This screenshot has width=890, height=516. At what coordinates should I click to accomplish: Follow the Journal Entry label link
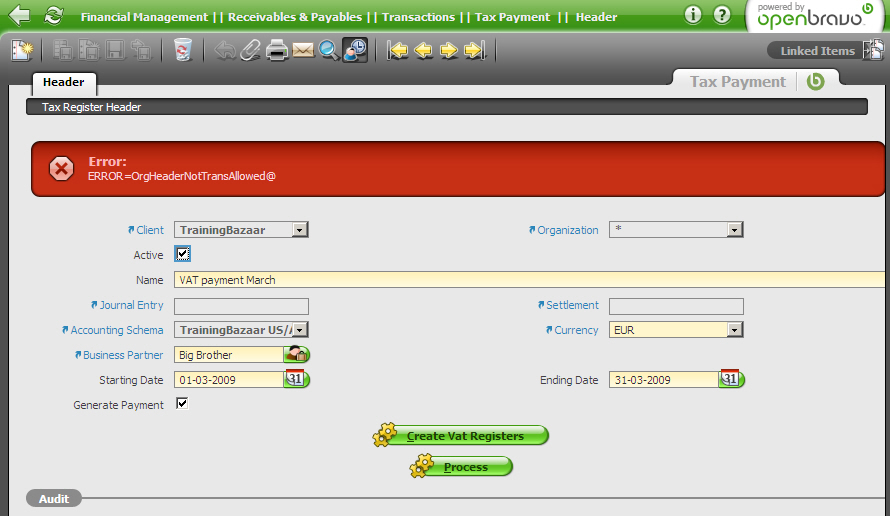pyautogui.click(x=131, y=305)
